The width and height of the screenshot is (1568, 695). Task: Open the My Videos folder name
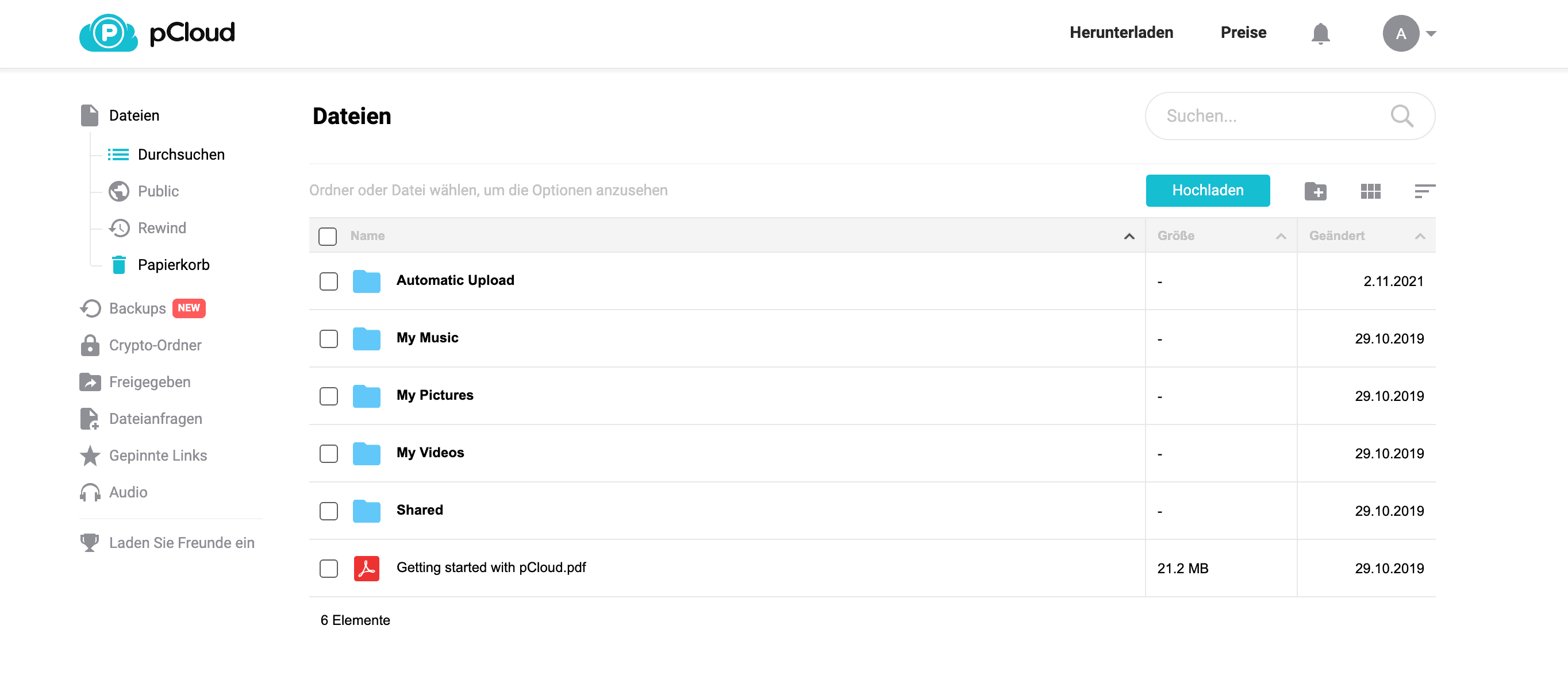tap(430, 453)
